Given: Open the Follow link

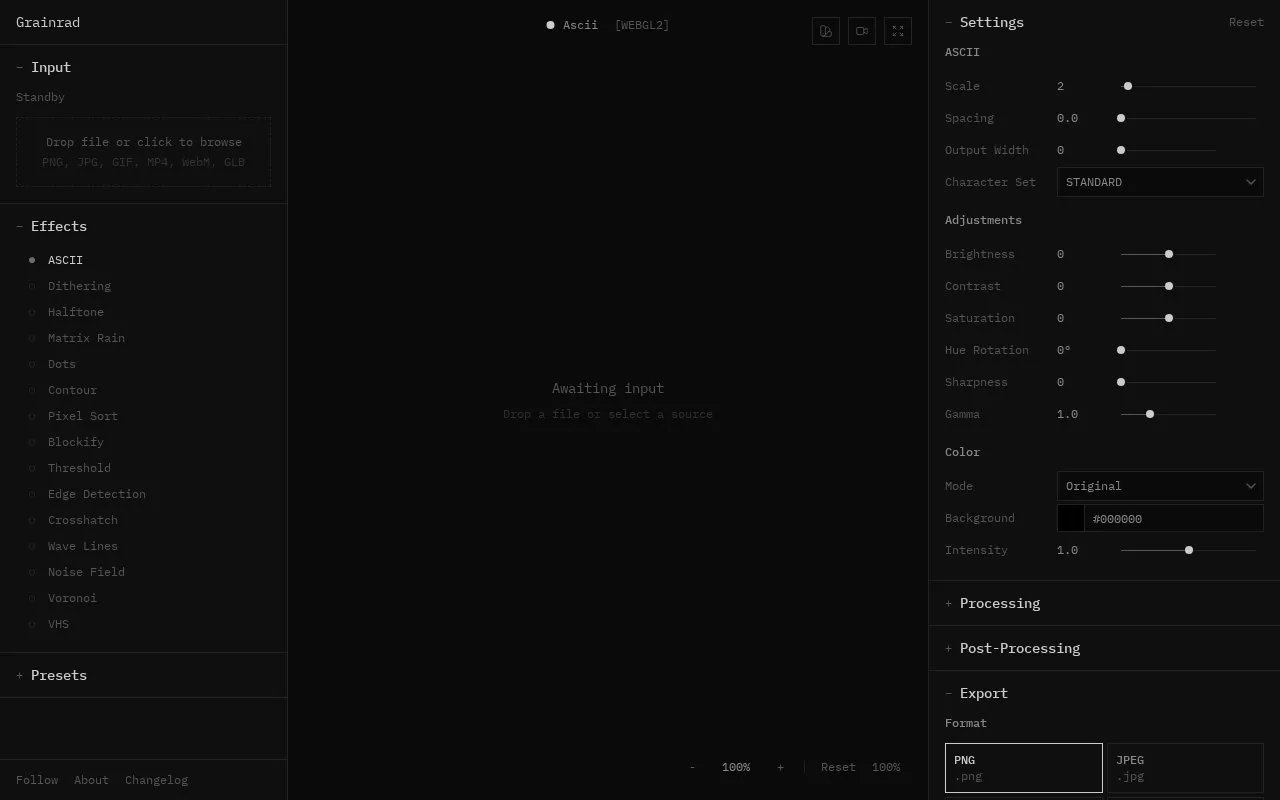Looking at the screenshot, I should pos(37,780).
